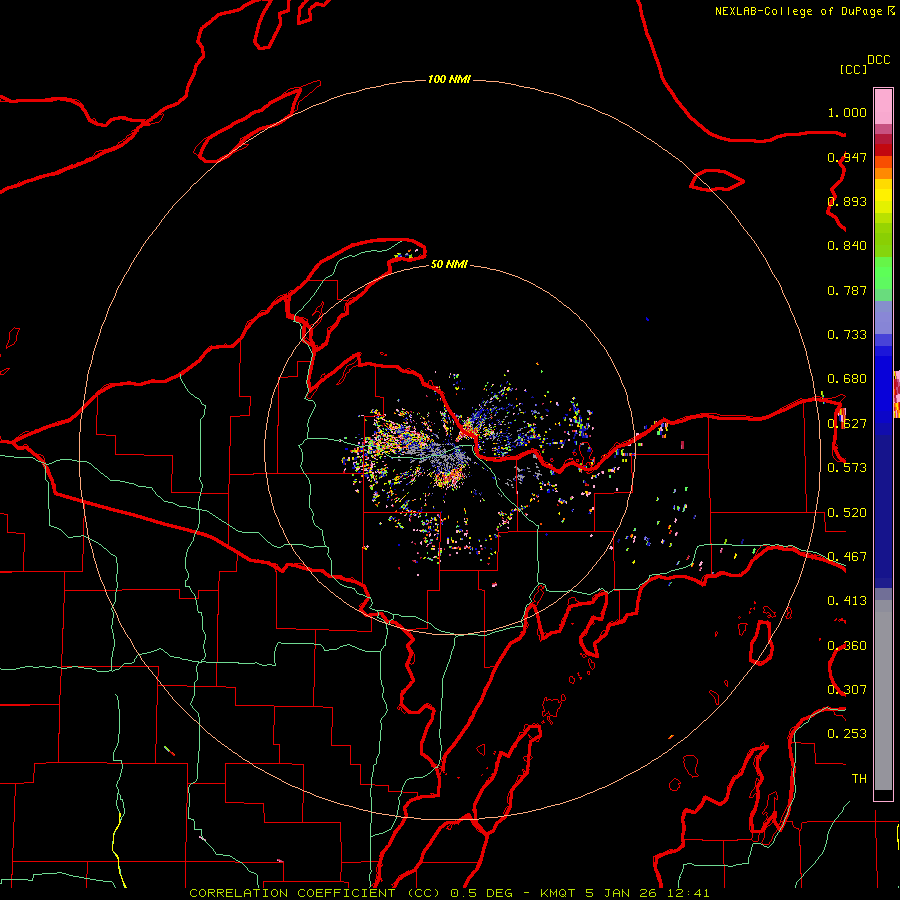Click the 100 NMI range ring label

pyautogui.click(x=449, y=79)
